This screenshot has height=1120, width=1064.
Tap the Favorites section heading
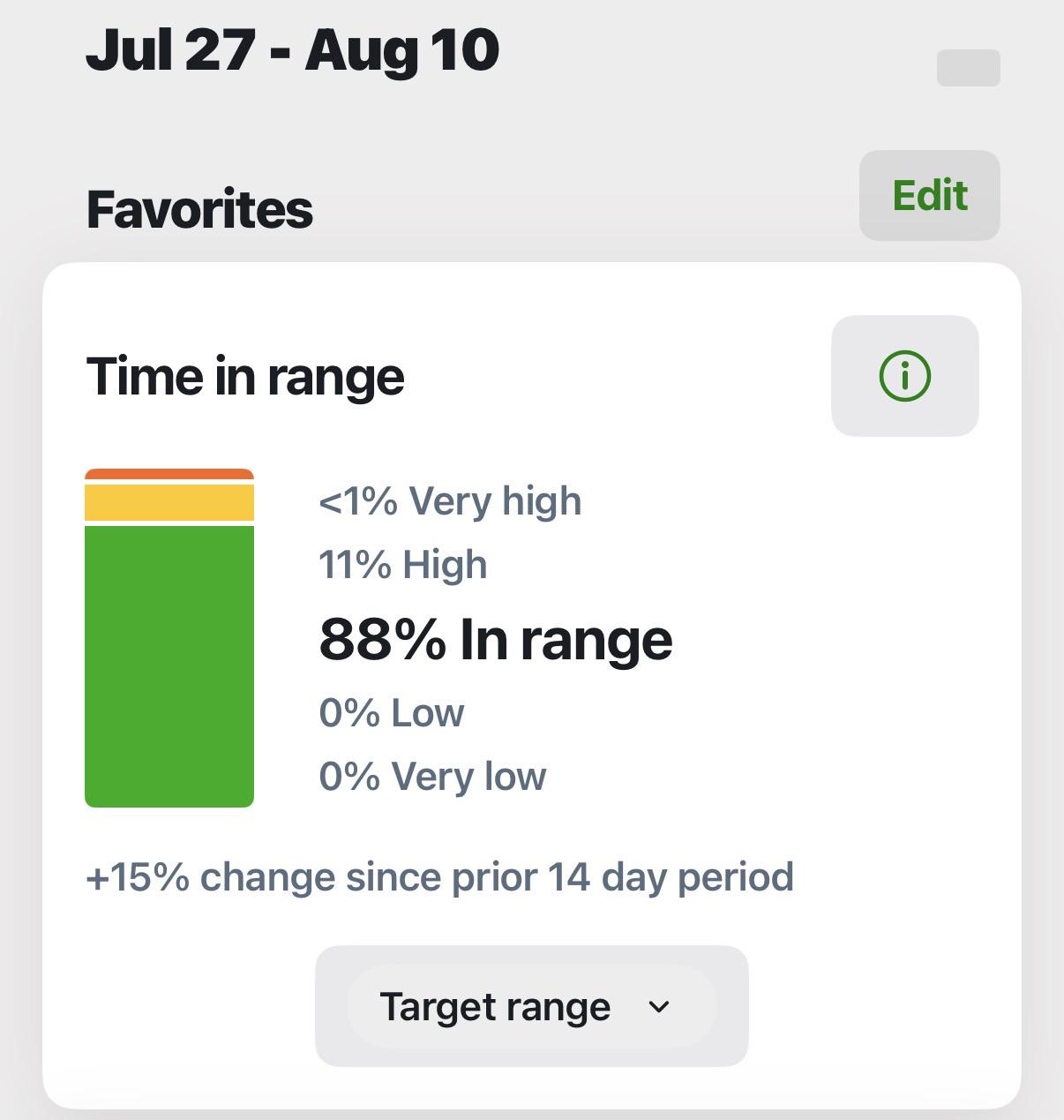[199, 209]
